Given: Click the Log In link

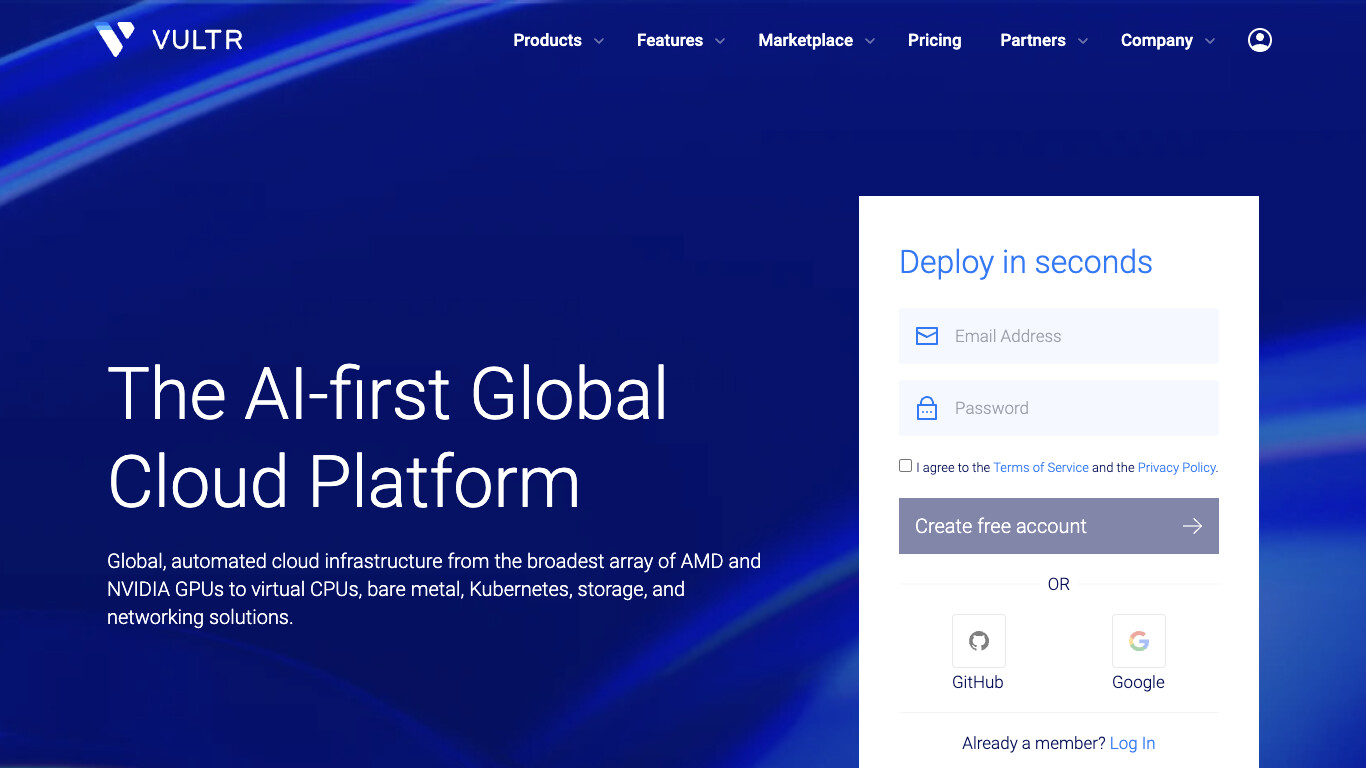Looking at the screenshot, I should [1133, 743].
